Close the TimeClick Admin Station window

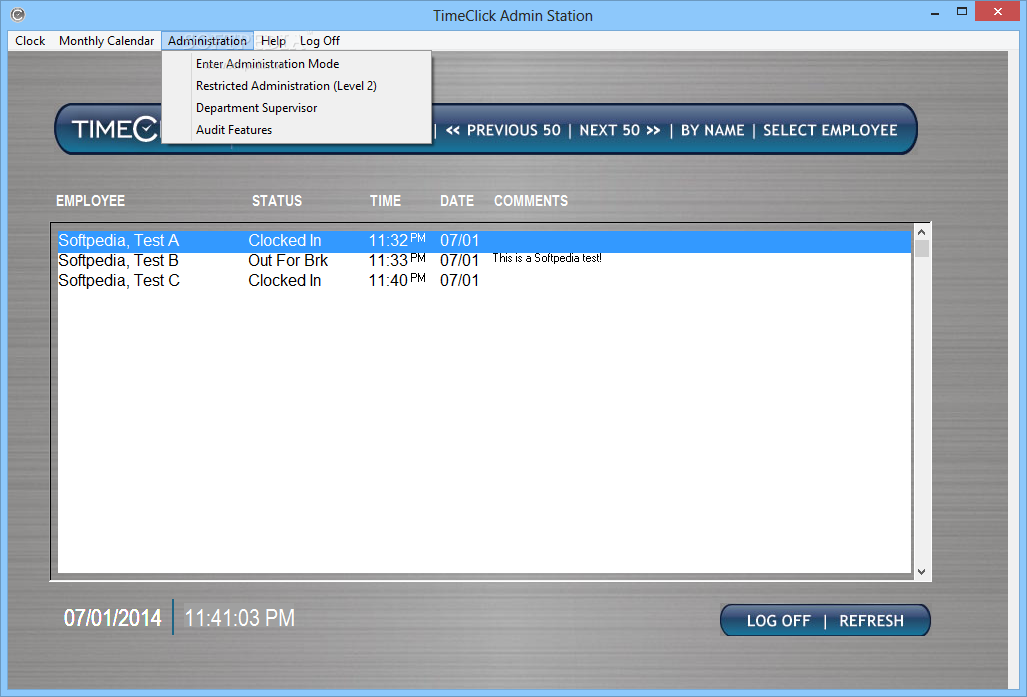pos(998,11)
